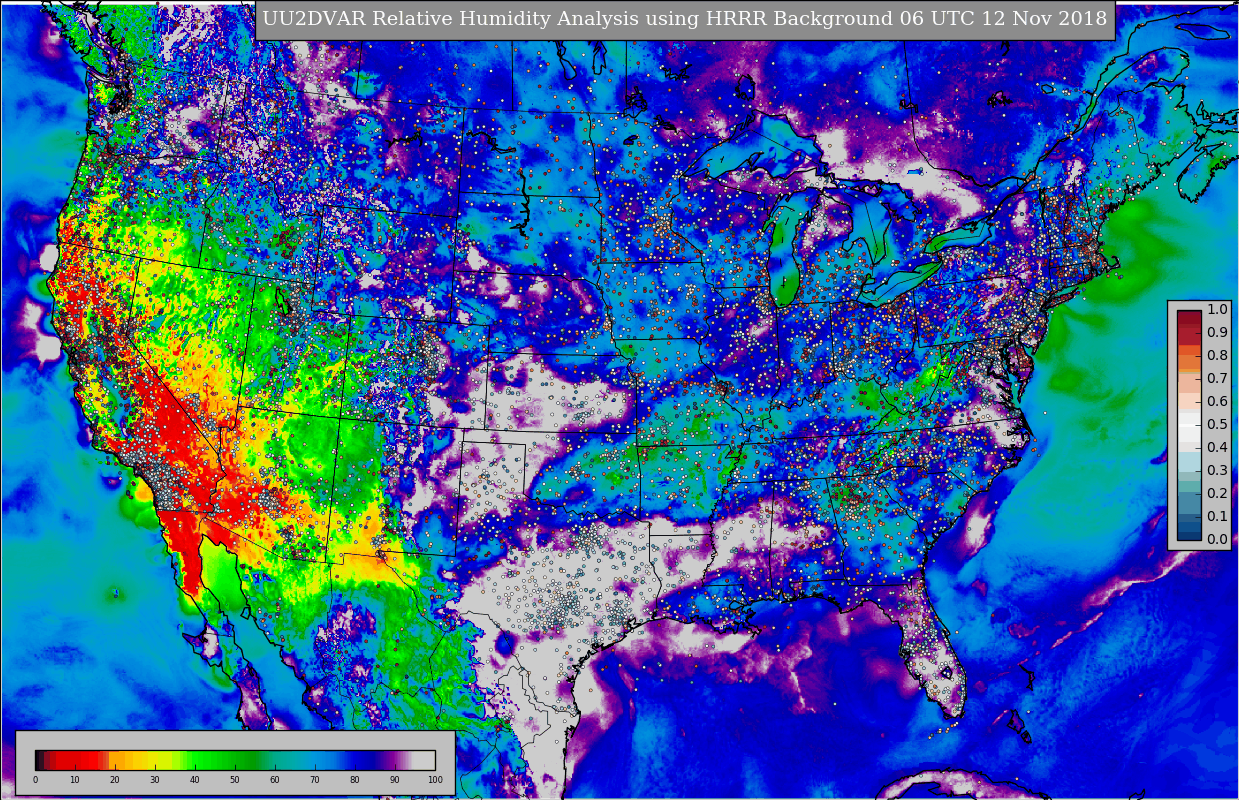
Task: Click the "0.0" label on the right colorbar
Action: [1217, 539]
